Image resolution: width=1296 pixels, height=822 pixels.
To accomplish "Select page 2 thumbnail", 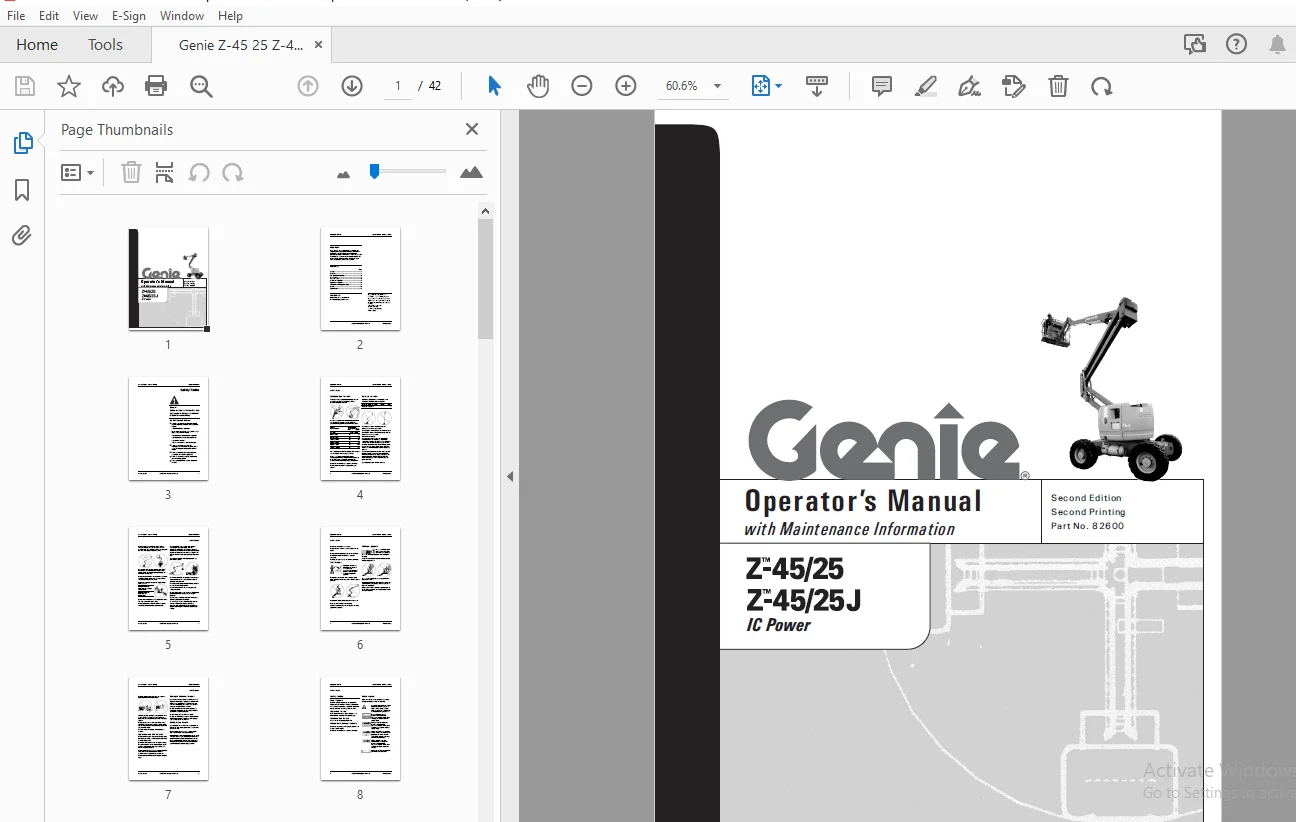I will pos(360,278).
